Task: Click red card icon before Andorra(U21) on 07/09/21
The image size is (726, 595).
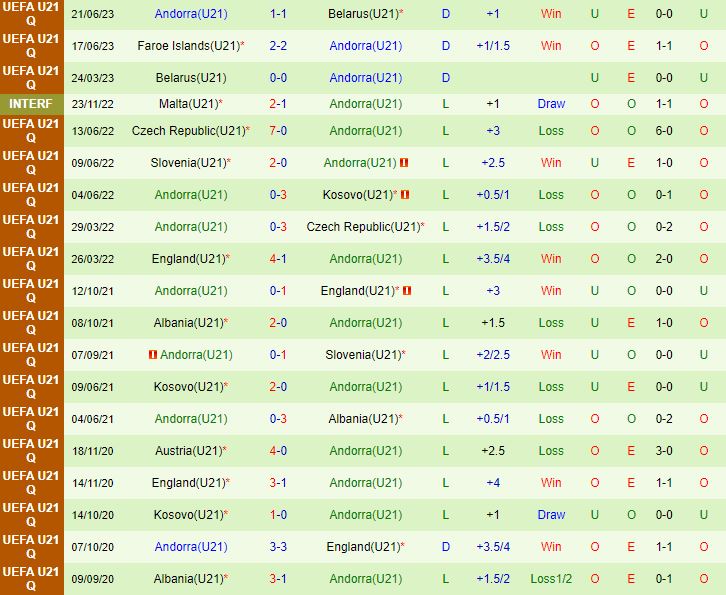Action: coord(152,355)
